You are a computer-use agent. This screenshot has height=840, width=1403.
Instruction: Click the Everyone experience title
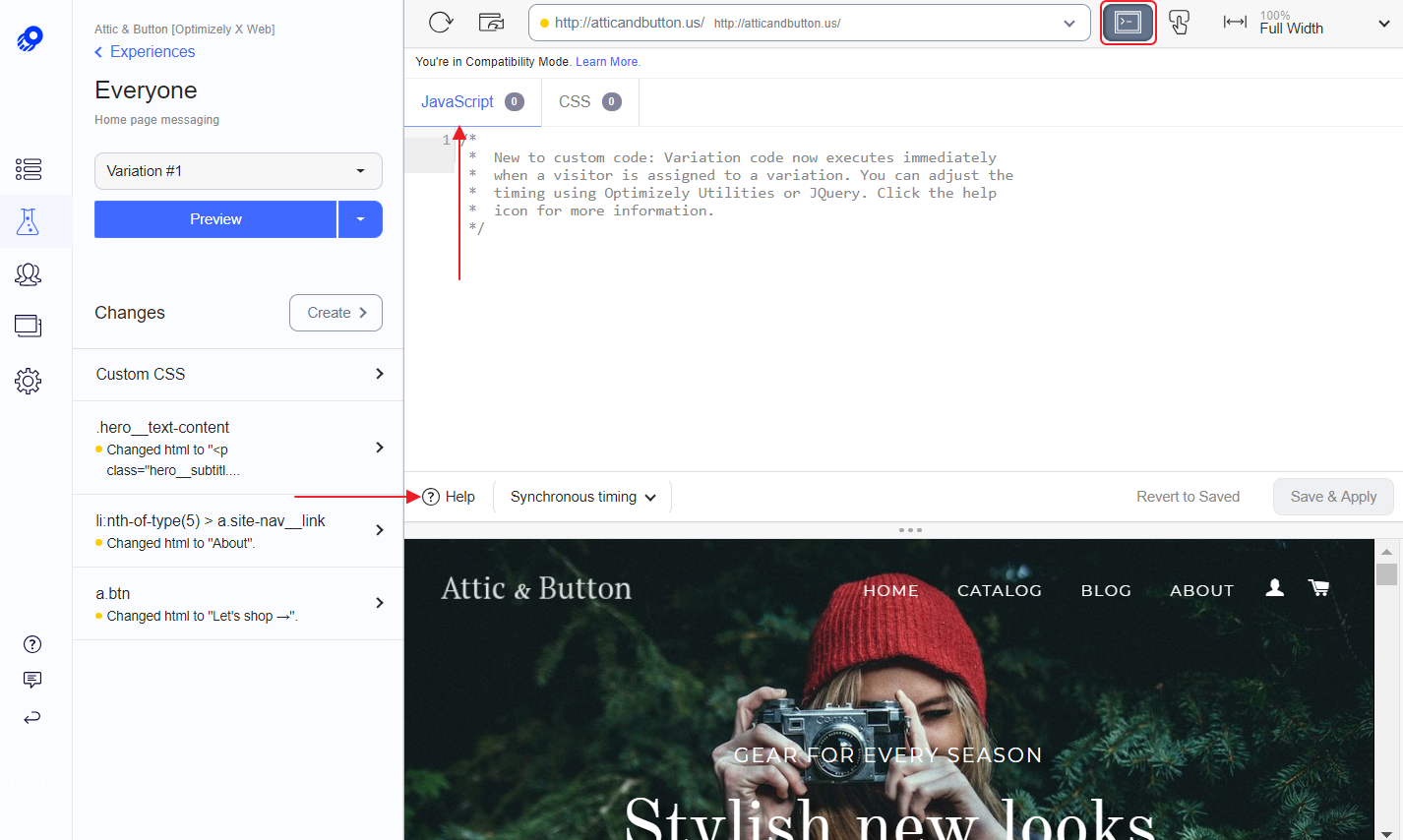tap(146, 90)
